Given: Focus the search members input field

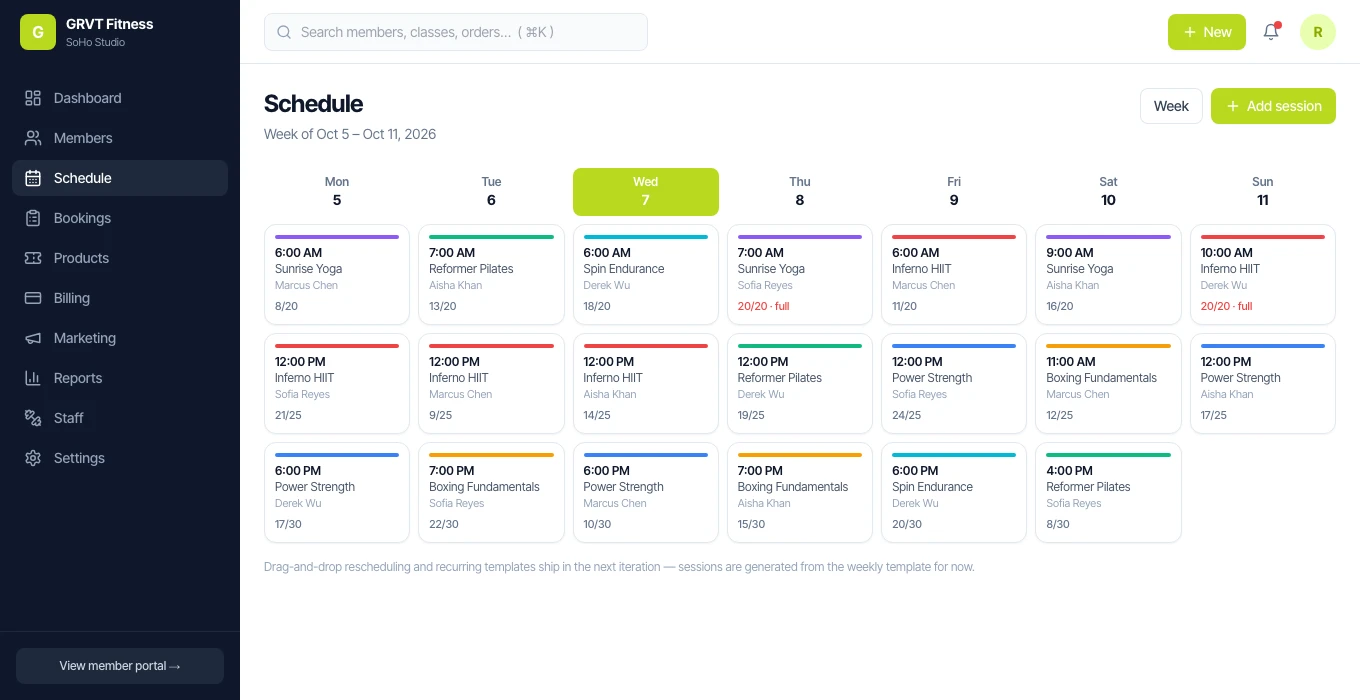Looking at the screenshot, I should 456,32.
